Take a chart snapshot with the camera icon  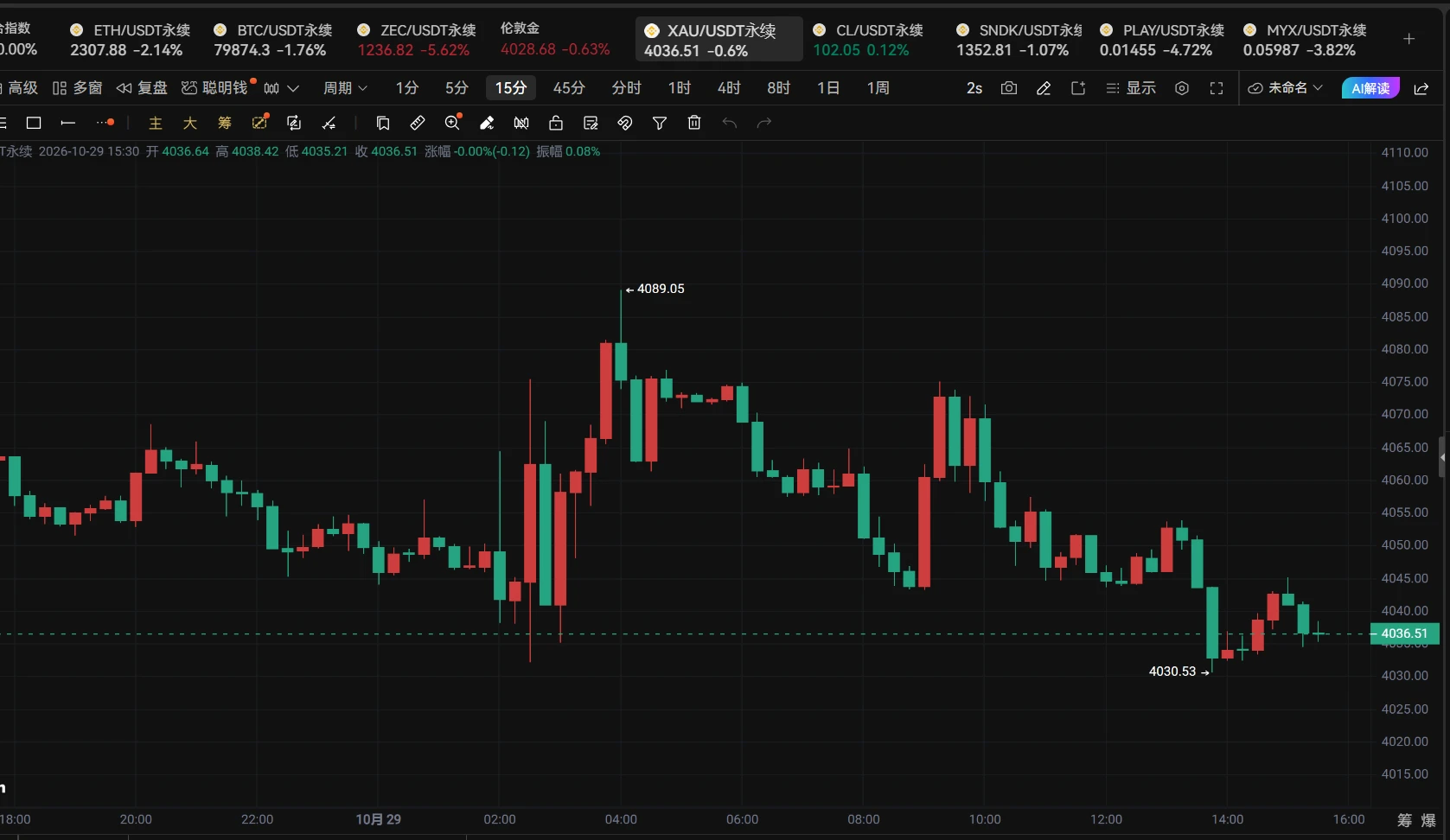tap(1008, 88)
